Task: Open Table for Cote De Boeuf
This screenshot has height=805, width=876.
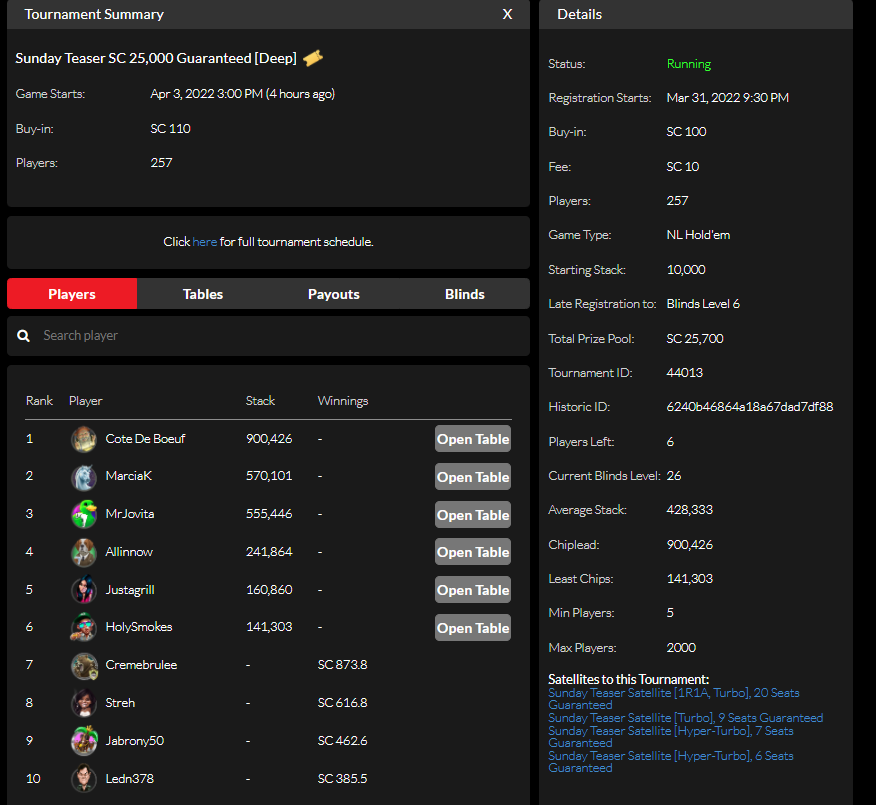Action: [473, 439]
